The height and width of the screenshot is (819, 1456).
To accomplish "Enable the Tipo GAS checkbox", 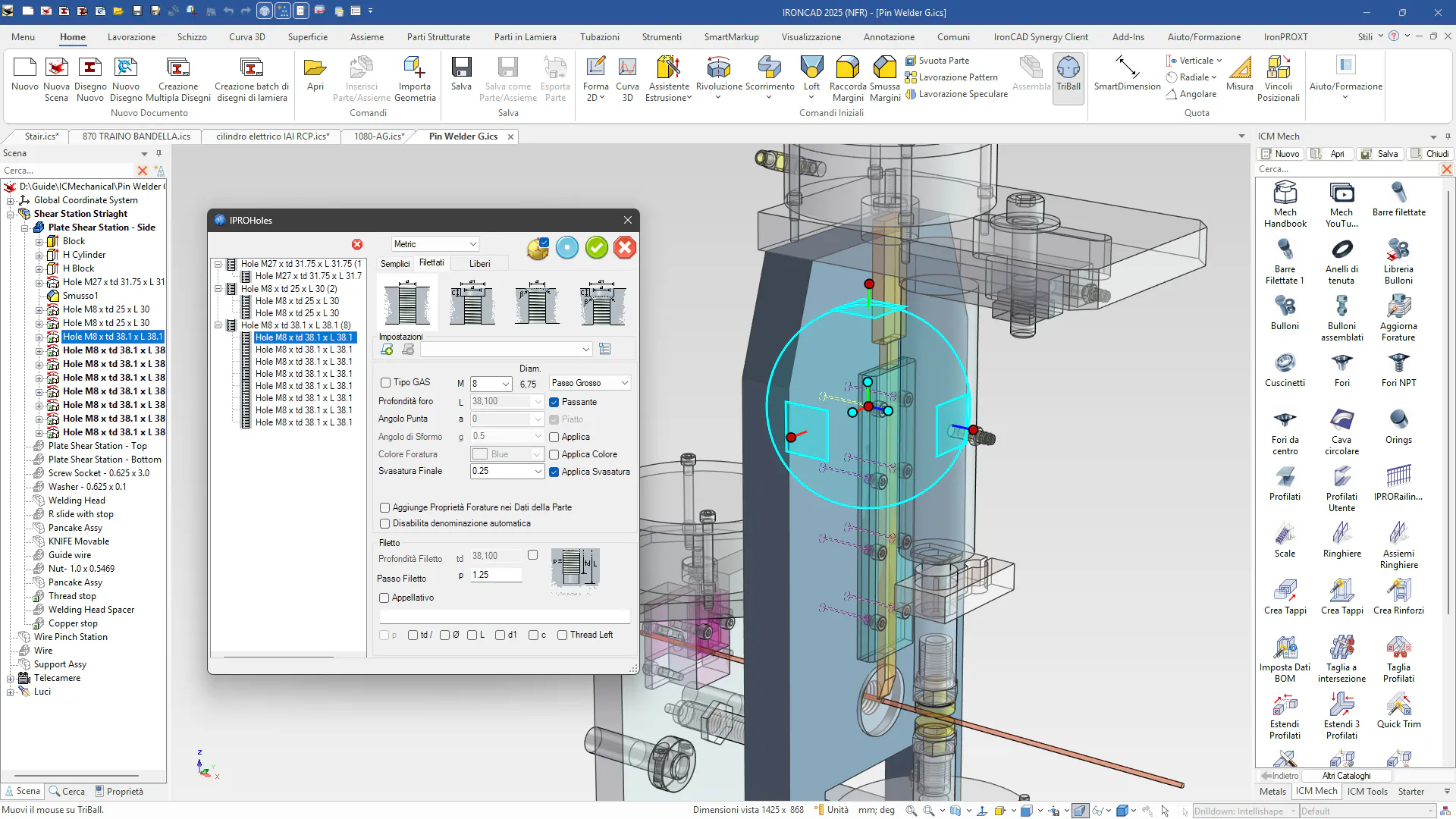I will point(385,383).
